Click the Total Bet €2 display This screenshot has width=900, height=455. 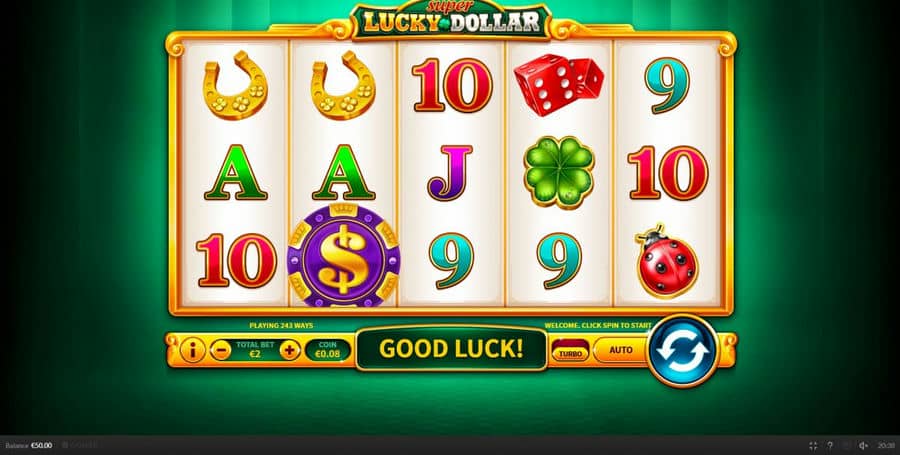[255, 349]
